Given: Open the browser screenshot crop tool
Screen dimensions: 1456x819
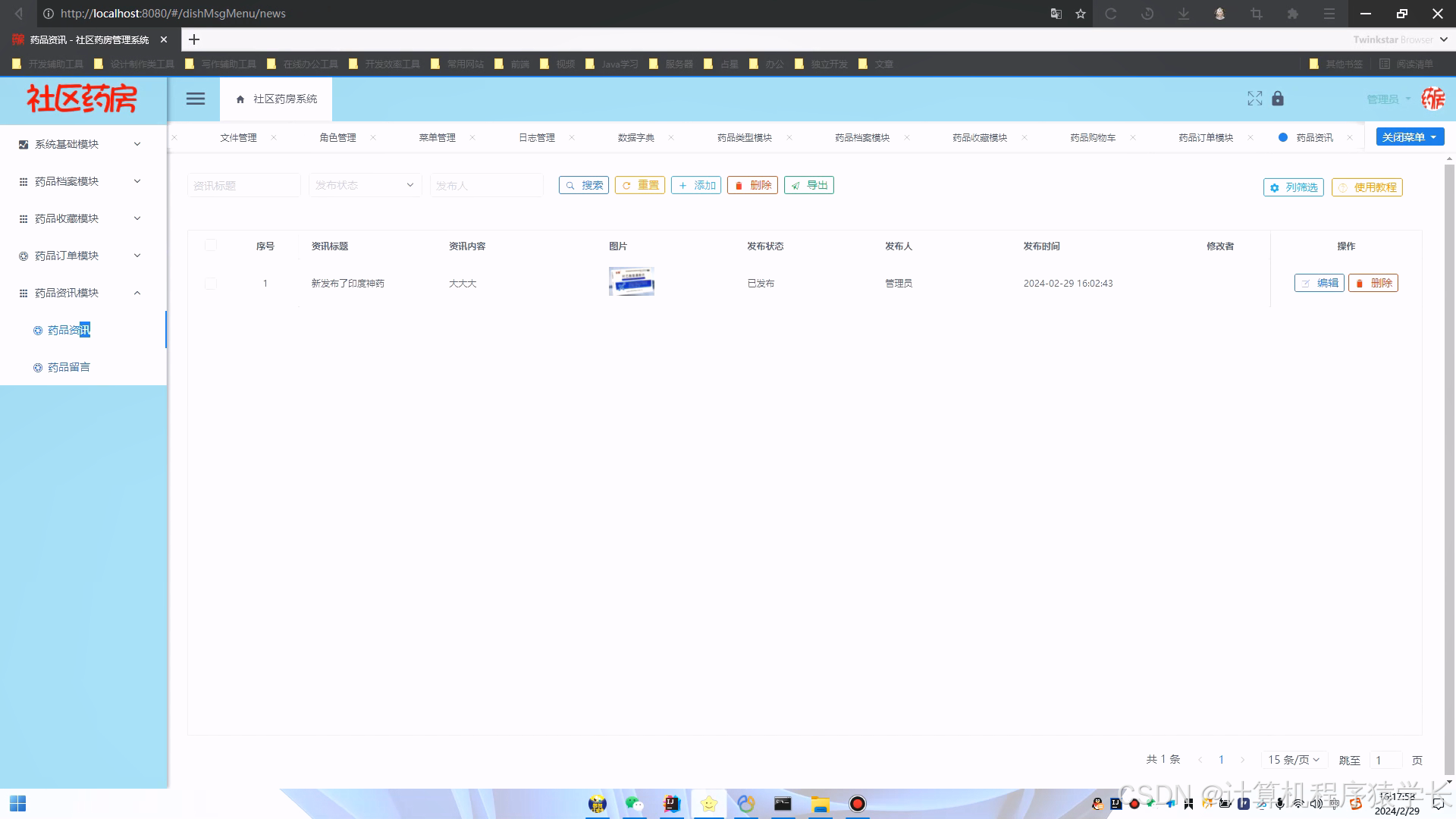Looking at the screenshot, I should coord(1257,14).
